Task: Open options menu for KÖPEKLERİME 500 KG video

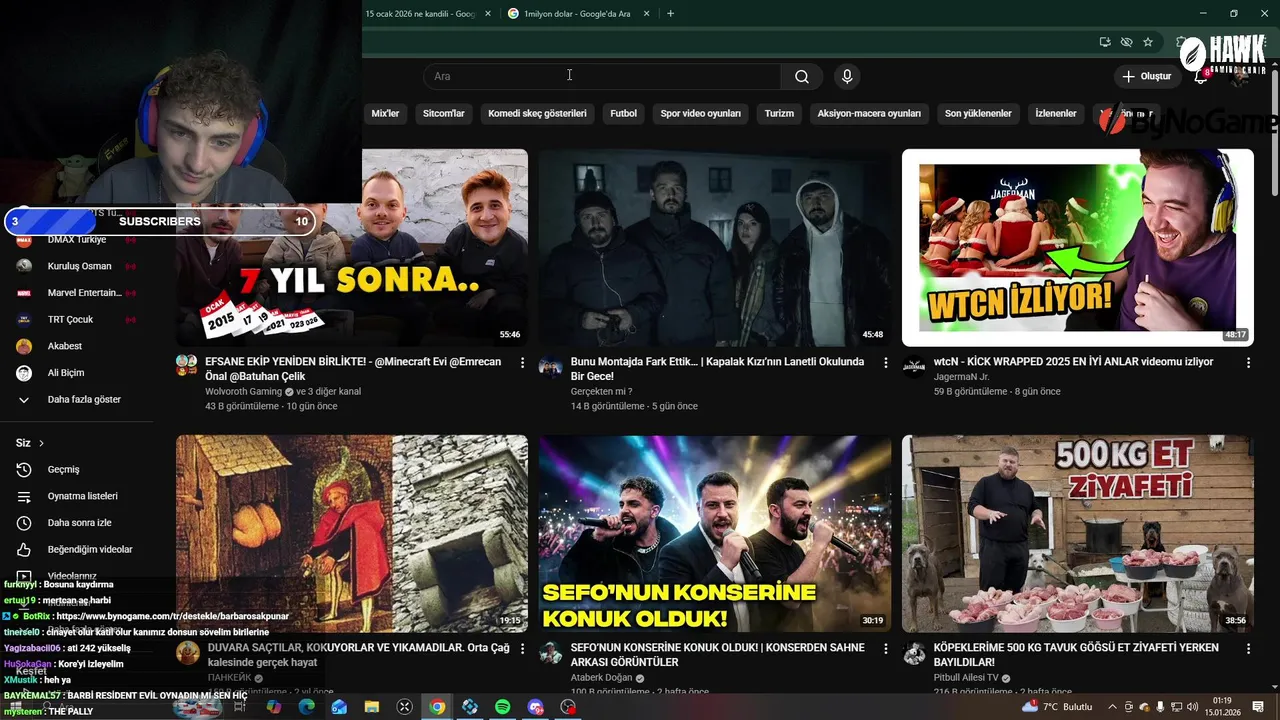Action: point(1248,649)
